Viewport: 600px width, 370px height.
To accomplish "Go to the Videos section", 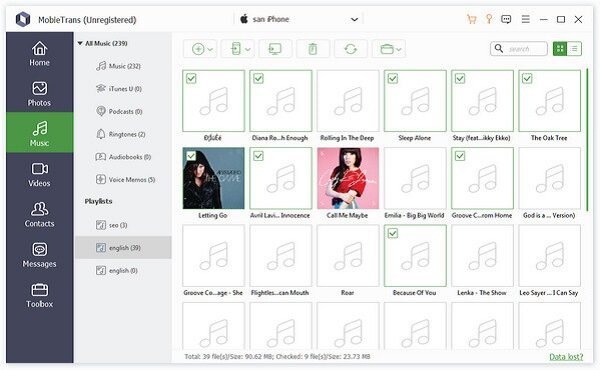I will click(x=39, y=174).
